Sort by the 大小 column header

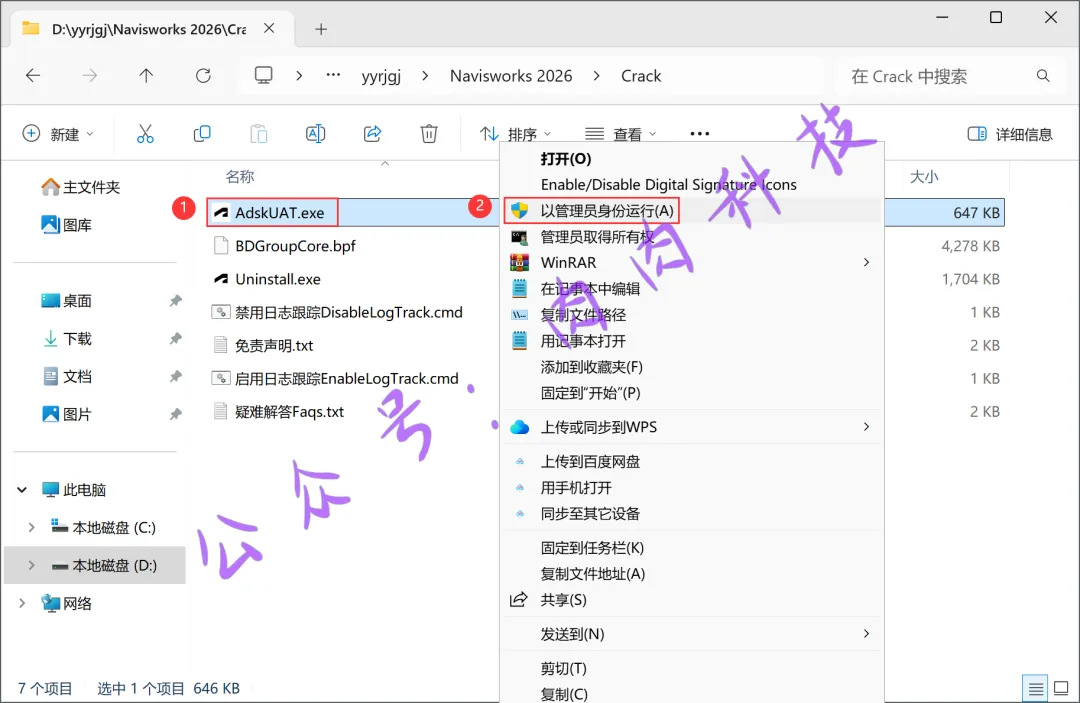(x=924, y=177)
